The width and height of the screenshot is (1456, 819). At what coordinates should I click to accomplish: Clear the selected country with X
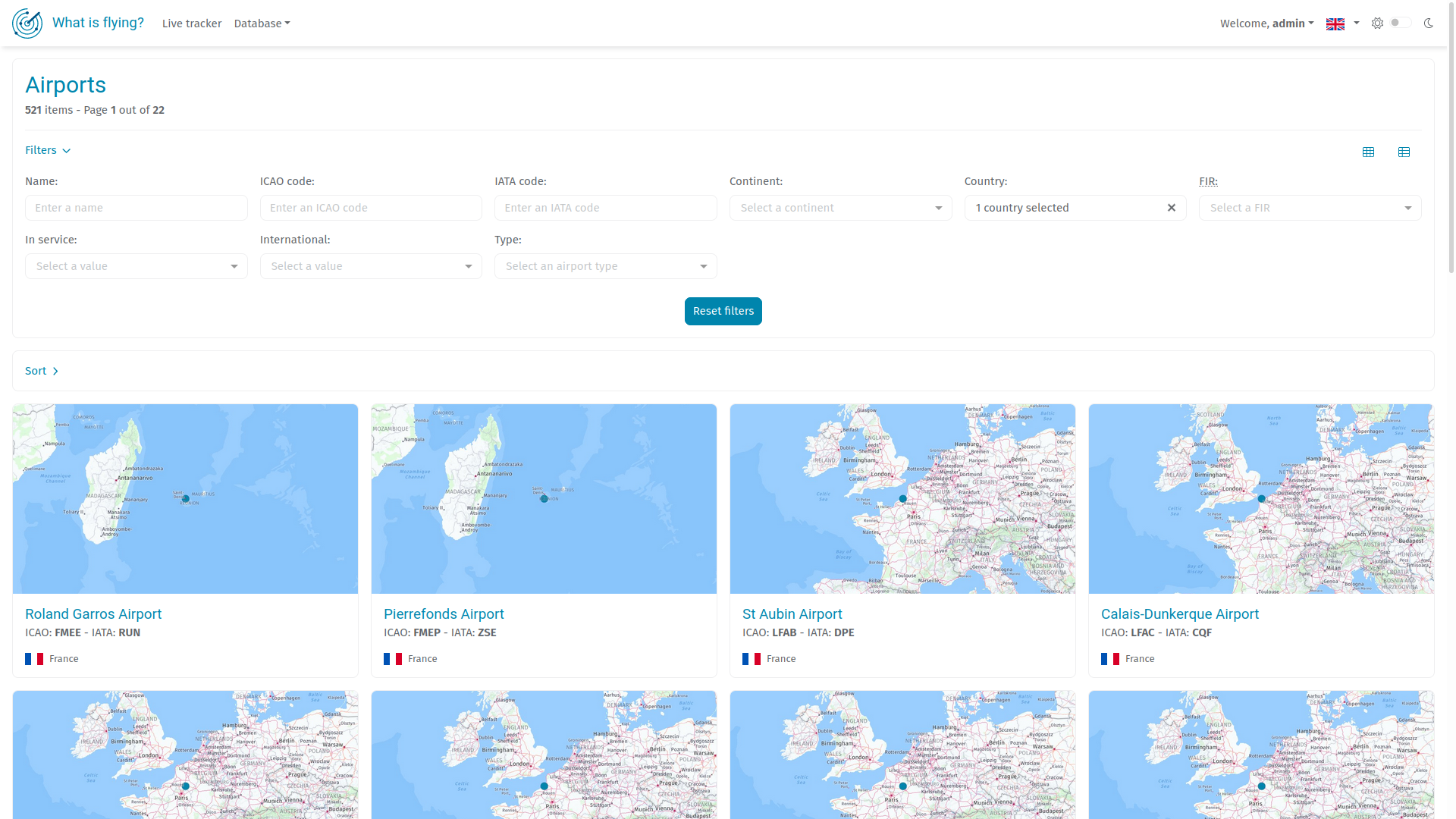1171,208
